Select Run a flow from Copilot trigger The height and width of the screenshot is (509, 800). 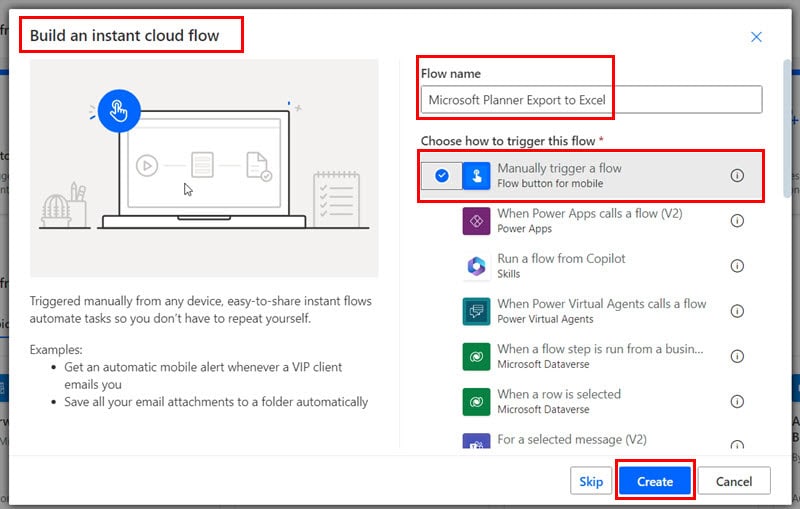point(592,266)
